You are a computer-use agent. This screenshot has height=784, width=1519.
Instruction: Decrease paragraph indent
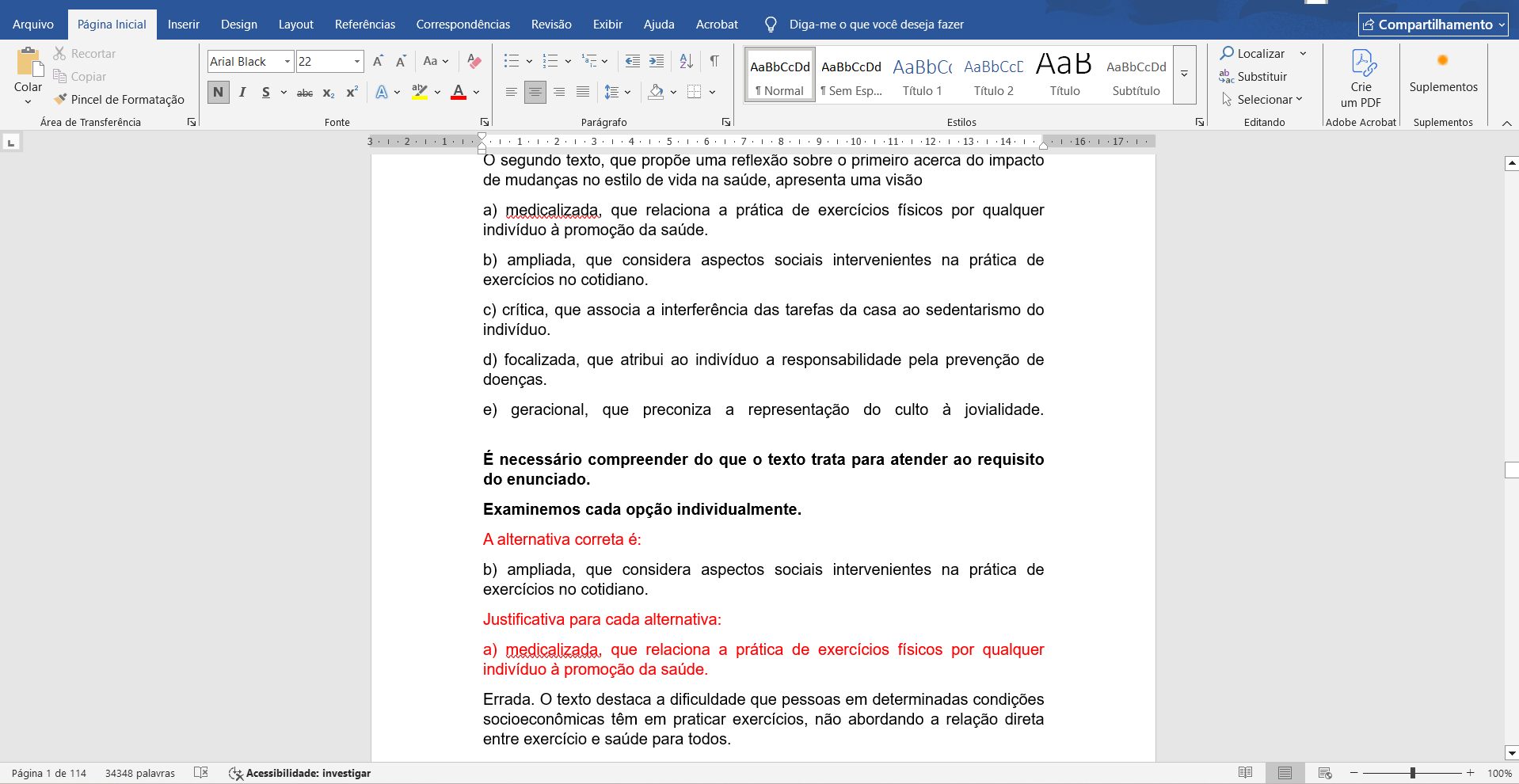[633, 61]
